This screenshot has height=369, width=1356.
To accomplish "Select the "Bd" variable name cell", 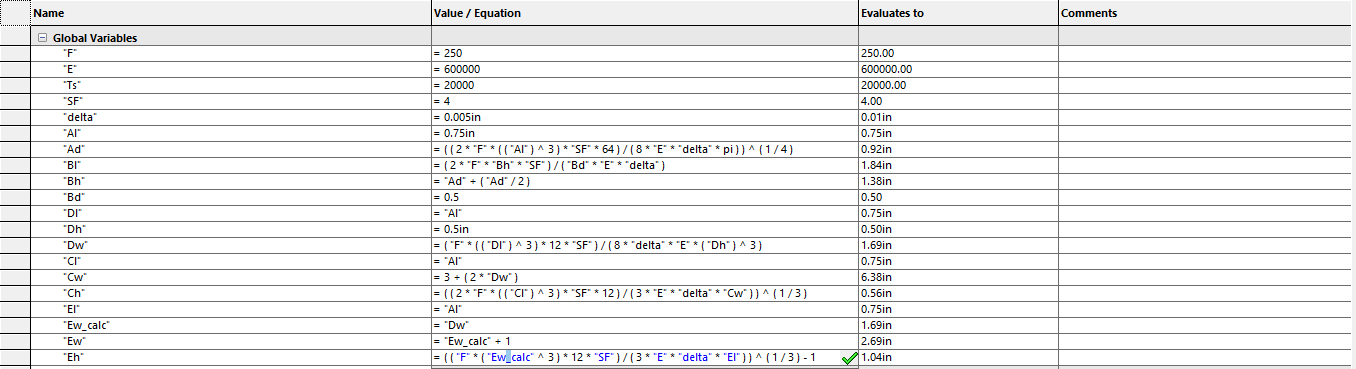I will click(230, 197).
